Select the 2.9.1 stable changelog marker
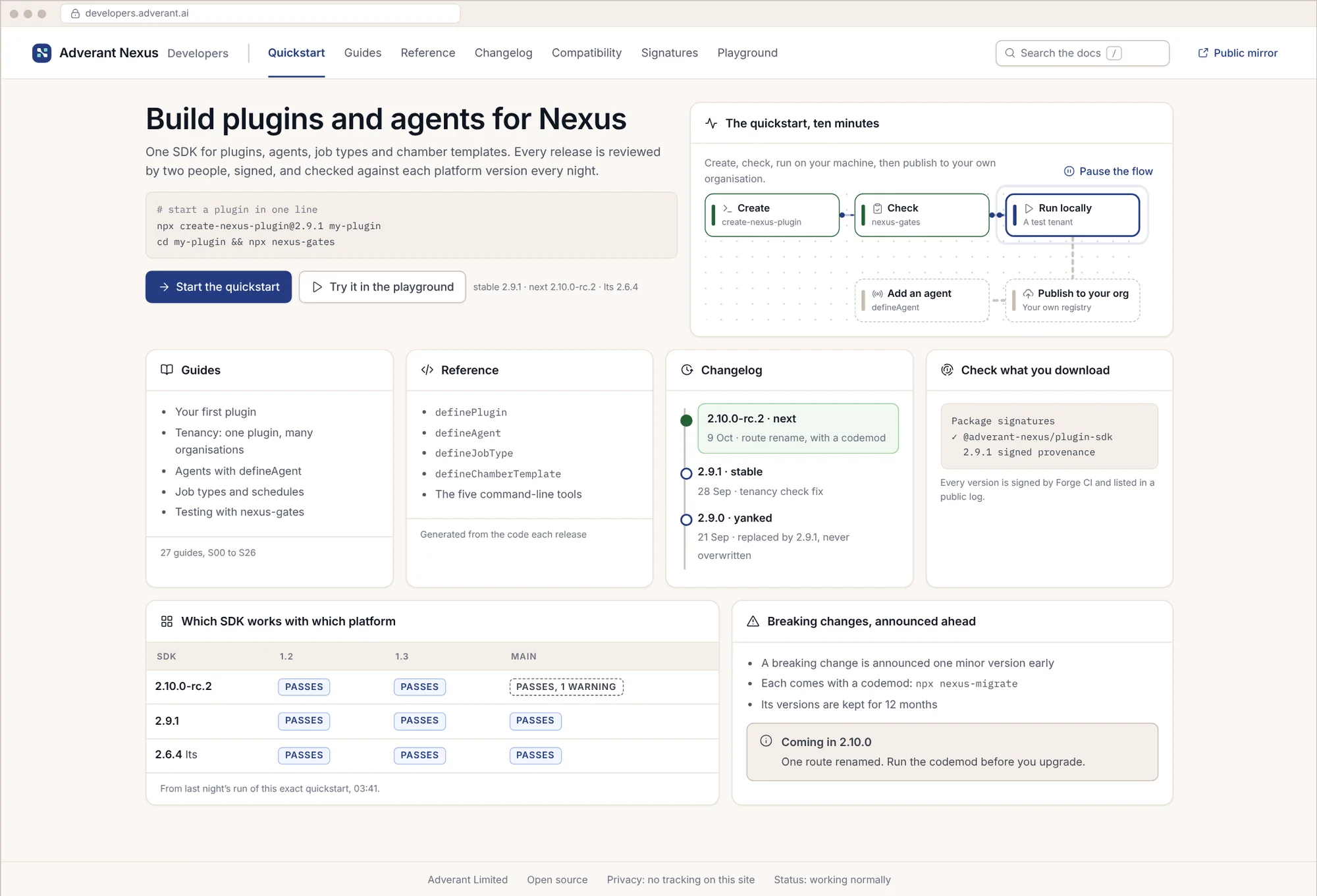 (x=685, y=473)
